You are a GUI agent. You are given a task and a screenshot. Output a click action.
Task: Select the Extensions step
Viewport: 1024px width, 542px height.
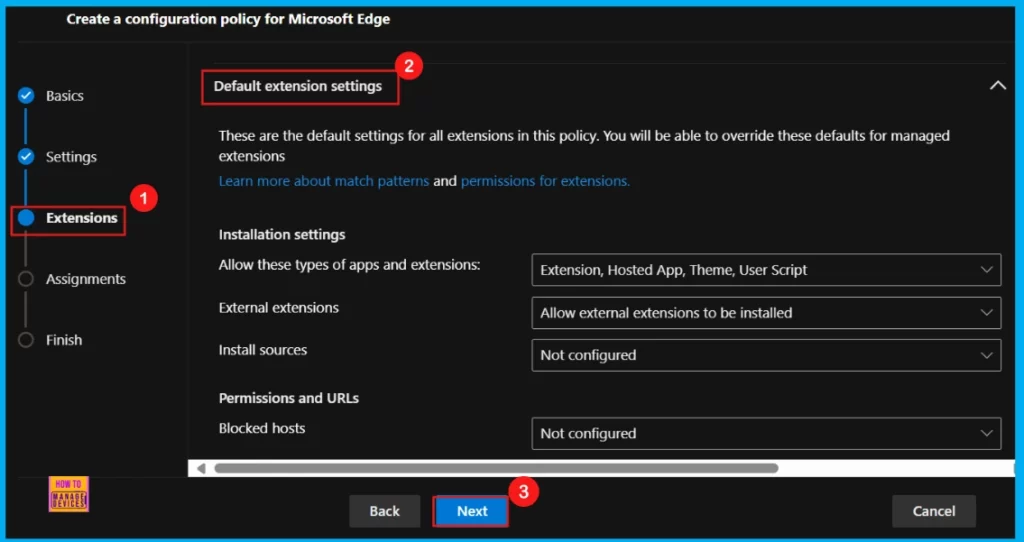(x=82, y=218)
